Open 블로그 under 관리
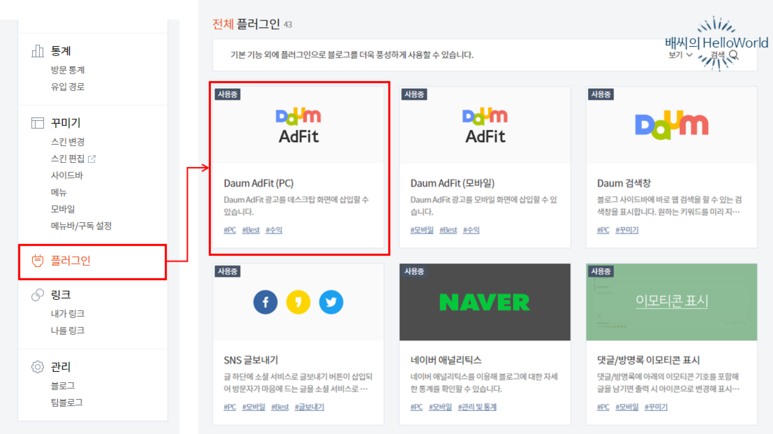The height and width of the screenshot is (434, 773). [x=63, y=386]
